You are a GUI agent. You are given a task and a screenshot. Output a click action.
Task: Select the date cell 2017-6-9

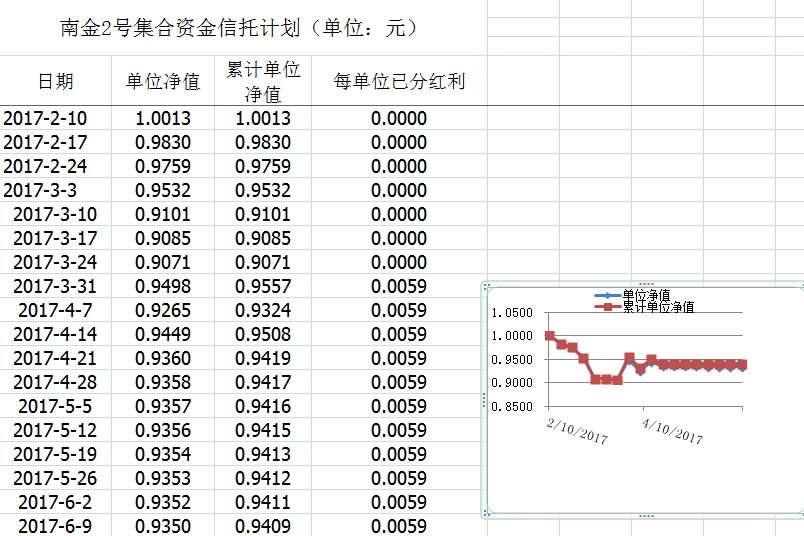point(55,526)
